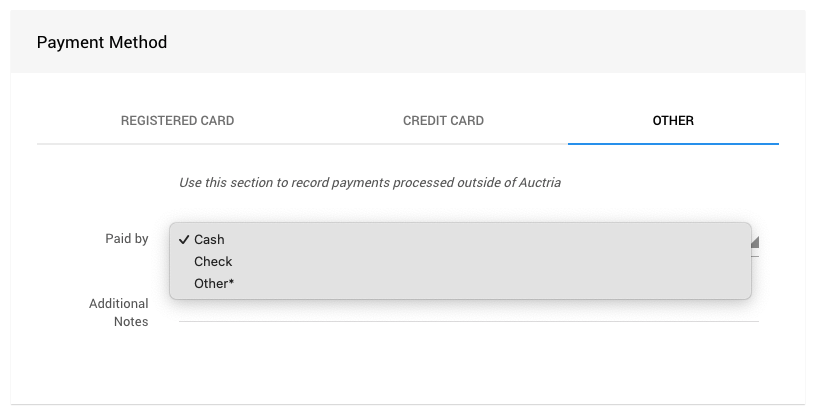The image size is (817, 416).
Task: Click the gray Payment Method header bar
Action: [500, 42]
